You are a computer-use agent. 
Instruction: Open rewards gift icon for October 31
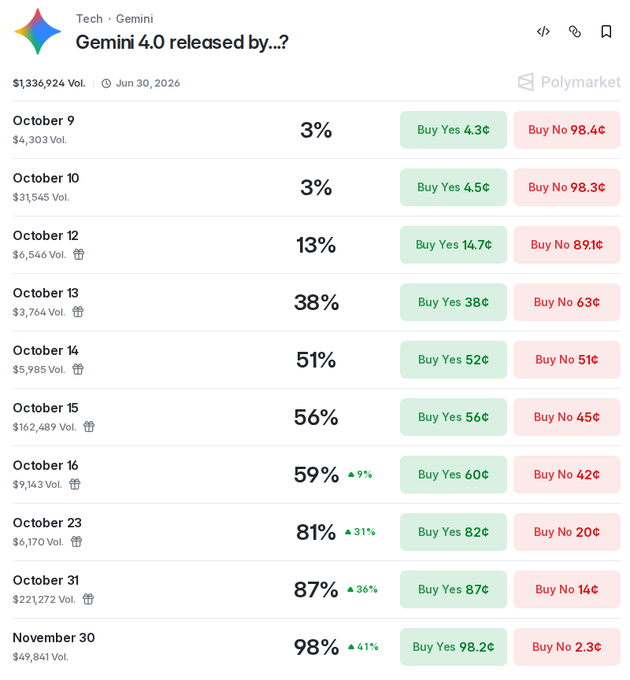point(88,599)
